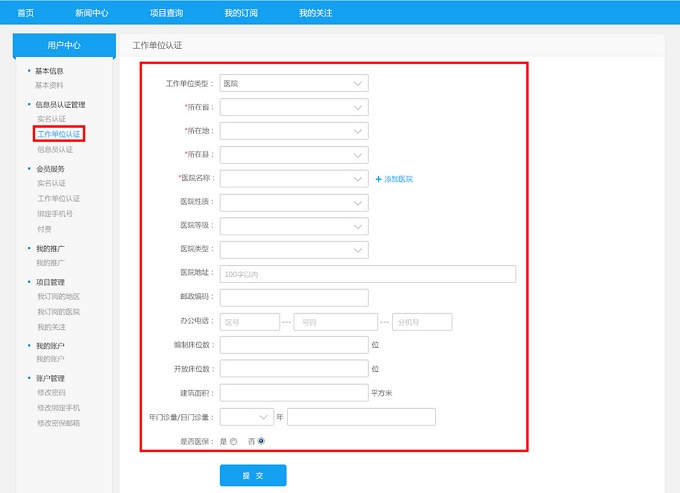
Task: Click the 区号 phone area code field
Action: click(249, 322)
